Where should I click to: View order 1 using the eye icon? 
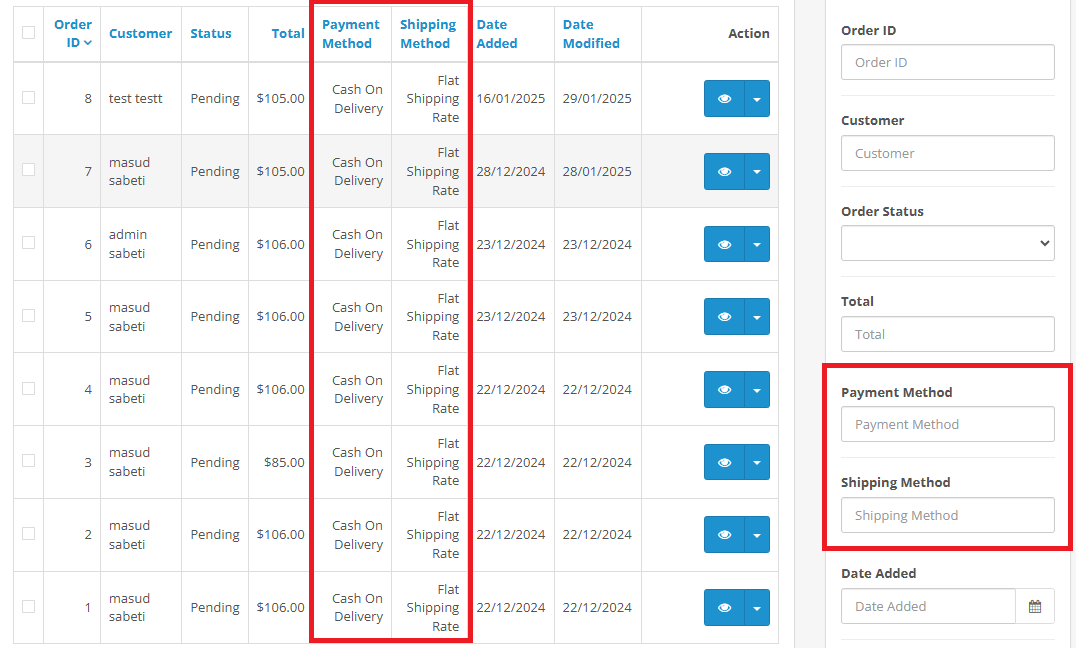tap(724, 608)
